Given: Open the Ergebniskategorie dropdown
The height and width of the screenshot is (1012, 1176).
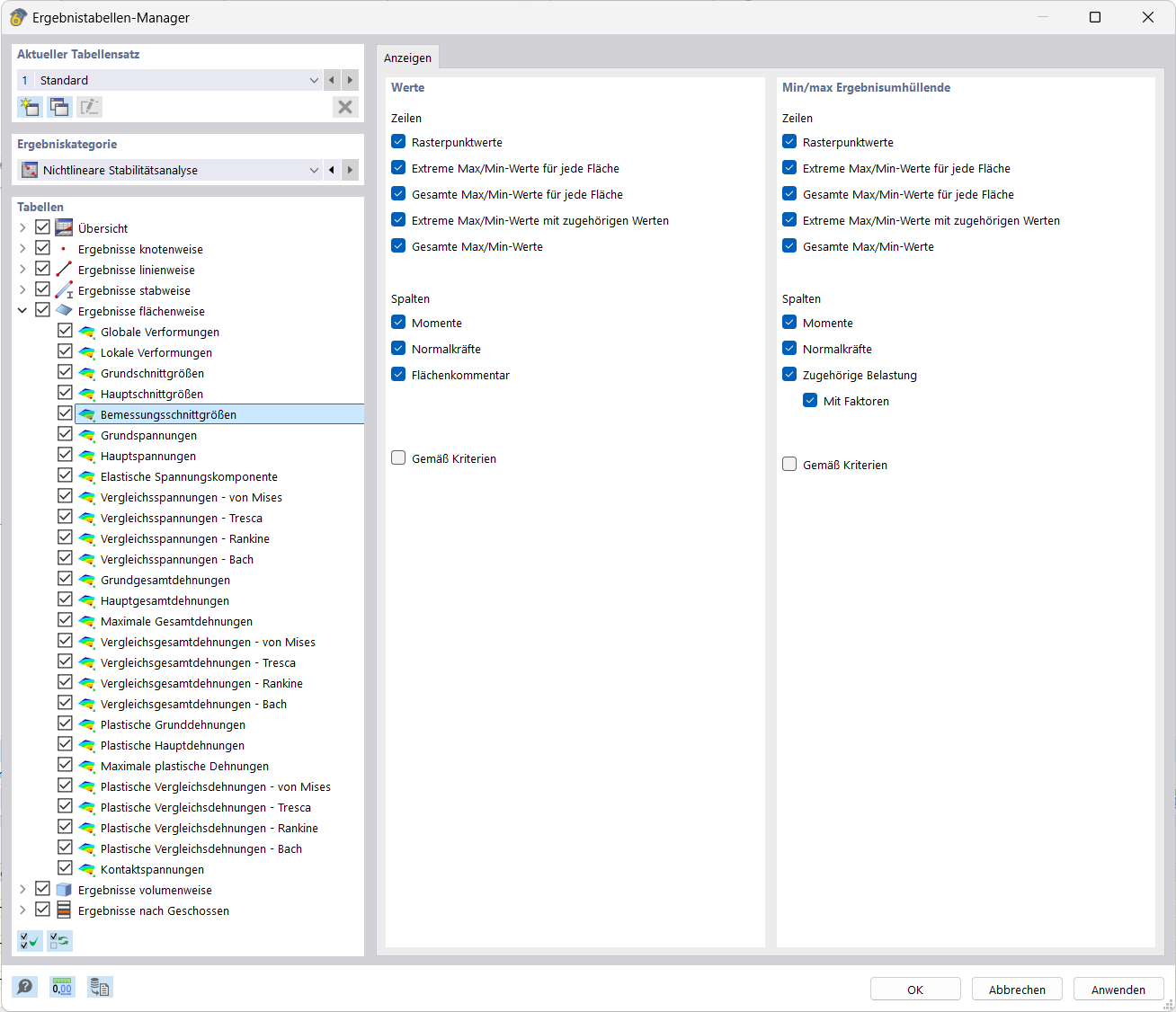Looking at the screenshot, I should point(314,170).
